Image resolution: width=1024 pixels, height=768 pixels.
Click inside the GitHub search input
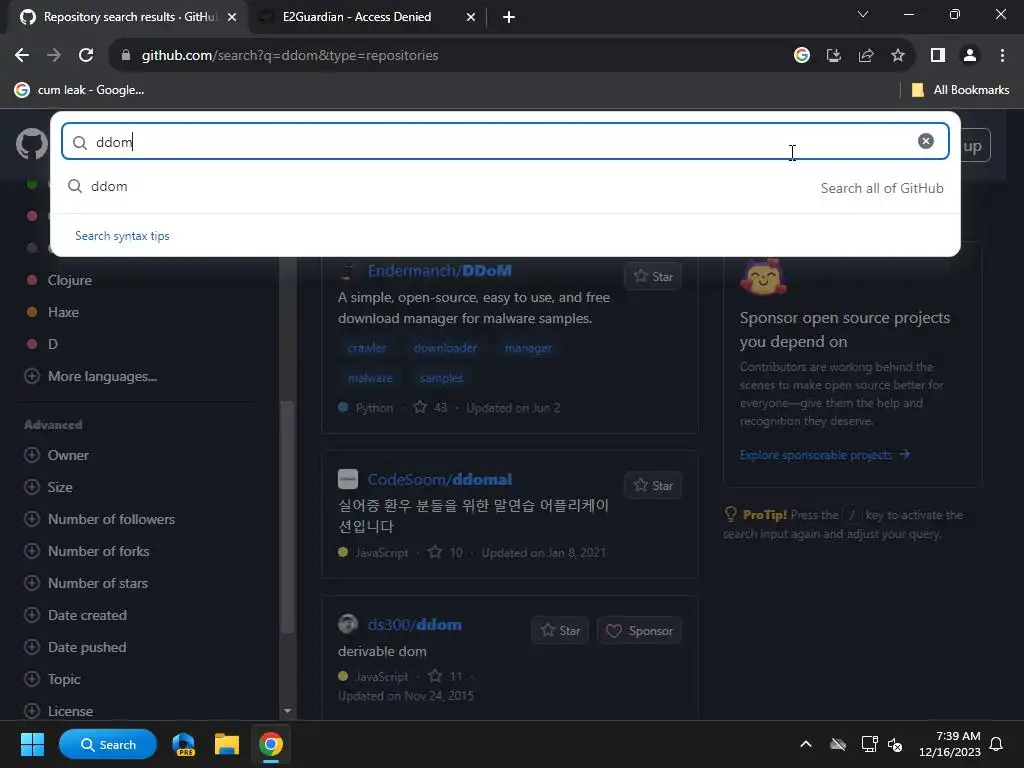pos(505,142)
